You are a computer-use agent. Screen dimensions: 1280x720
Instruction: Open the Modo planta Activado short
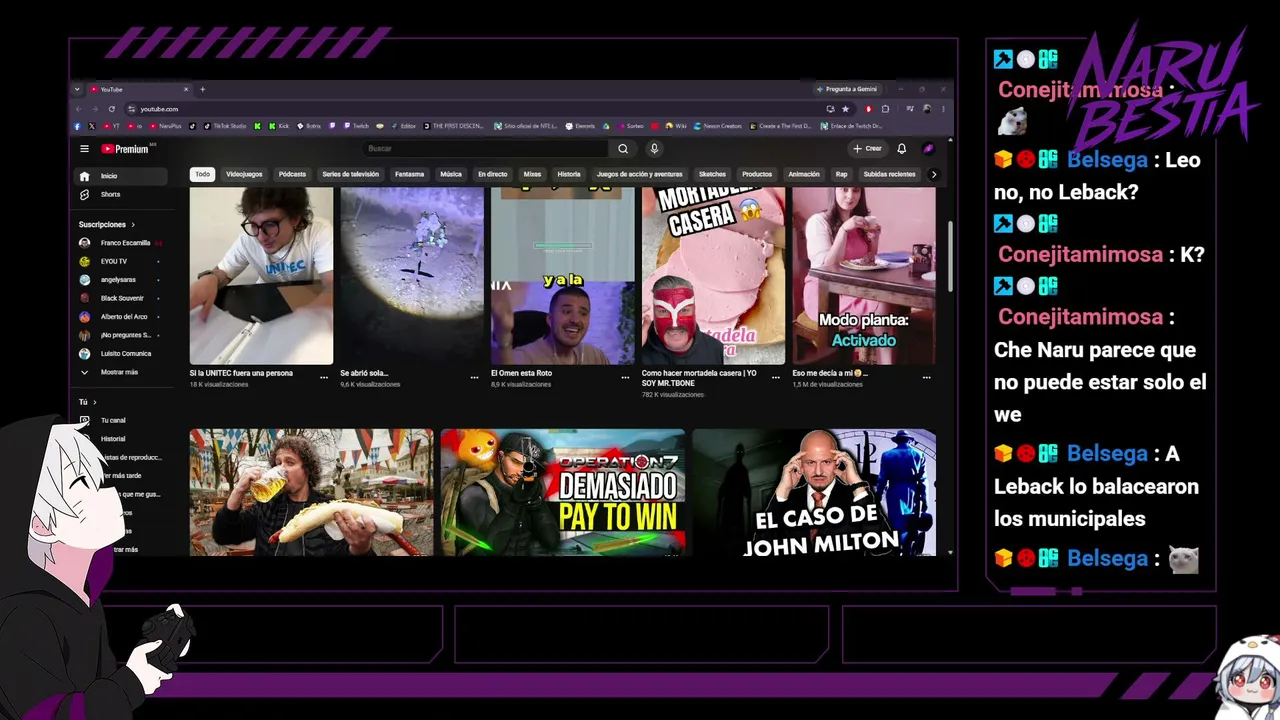[x=864, y=276]
